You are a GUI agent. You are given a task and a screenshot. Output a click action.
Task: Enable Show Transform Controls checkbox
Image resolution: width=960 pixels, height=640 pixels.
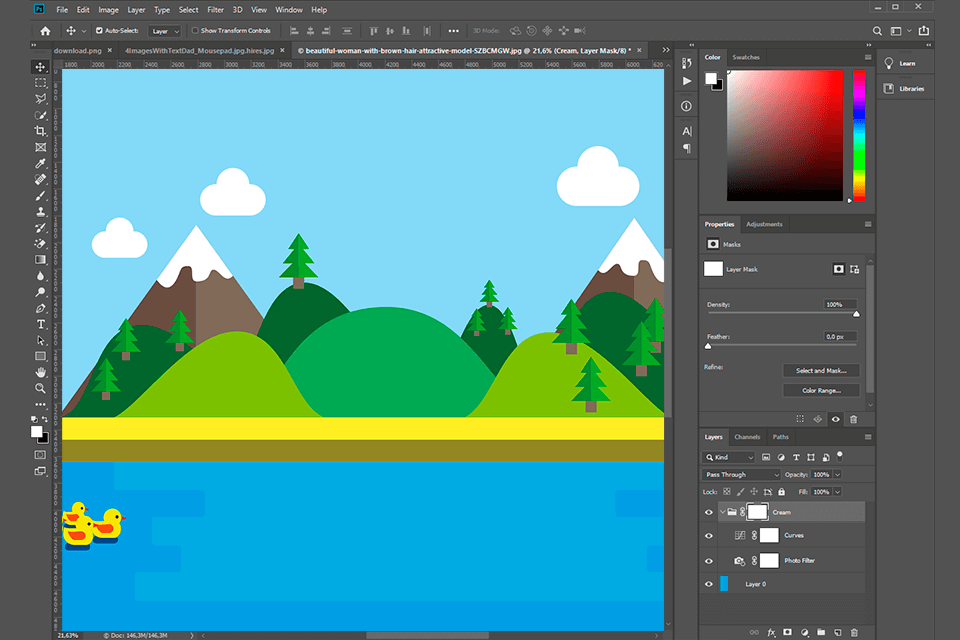pyautogui.click(x=195, y=31)
